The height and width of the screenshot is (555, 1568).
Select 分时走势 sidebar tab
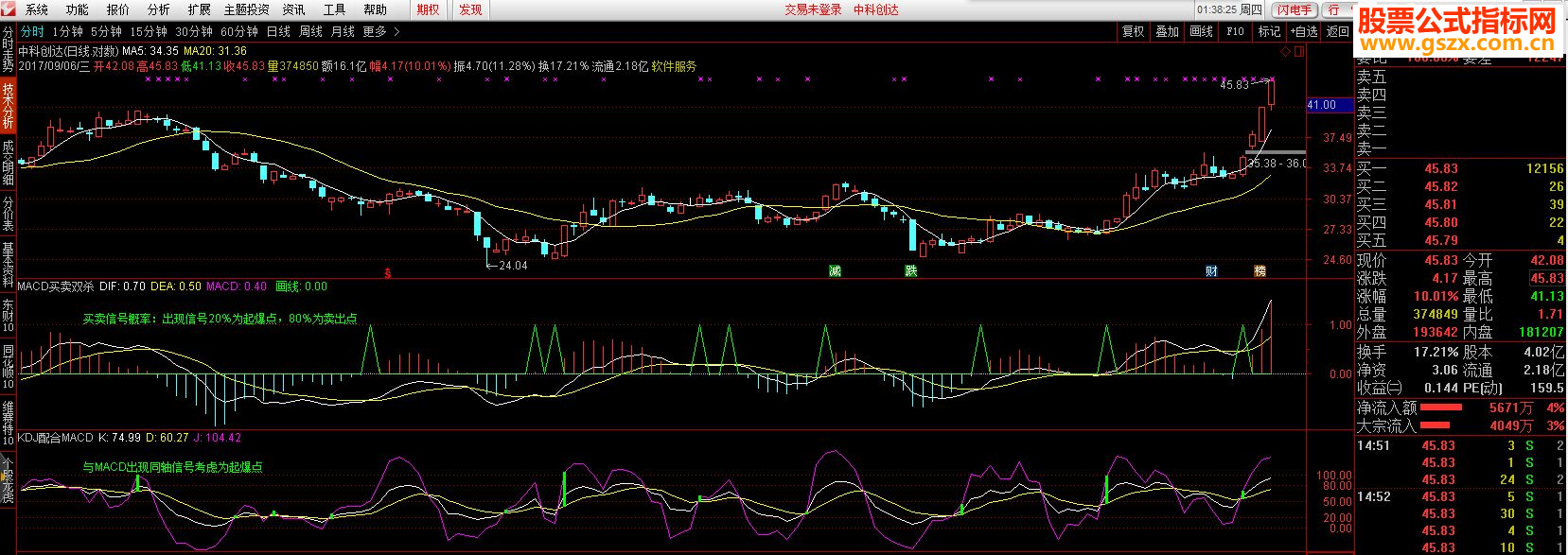(8, 50)
